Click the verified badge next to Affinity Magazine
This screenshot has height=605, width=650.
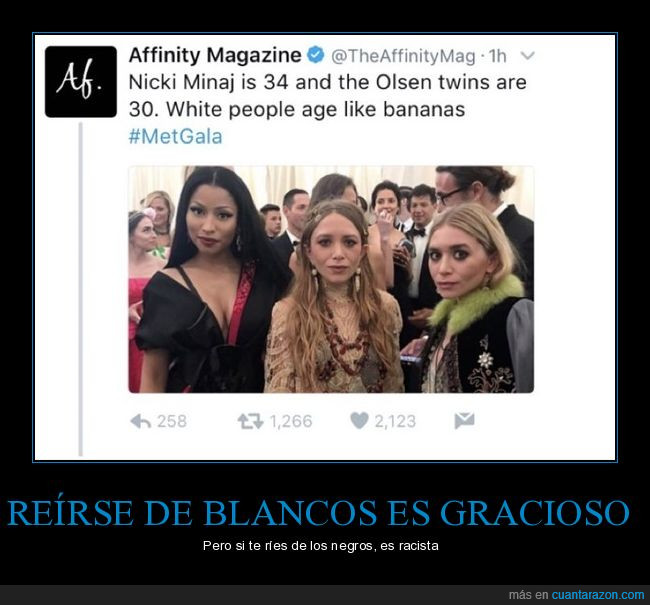(x=315, y=55)
